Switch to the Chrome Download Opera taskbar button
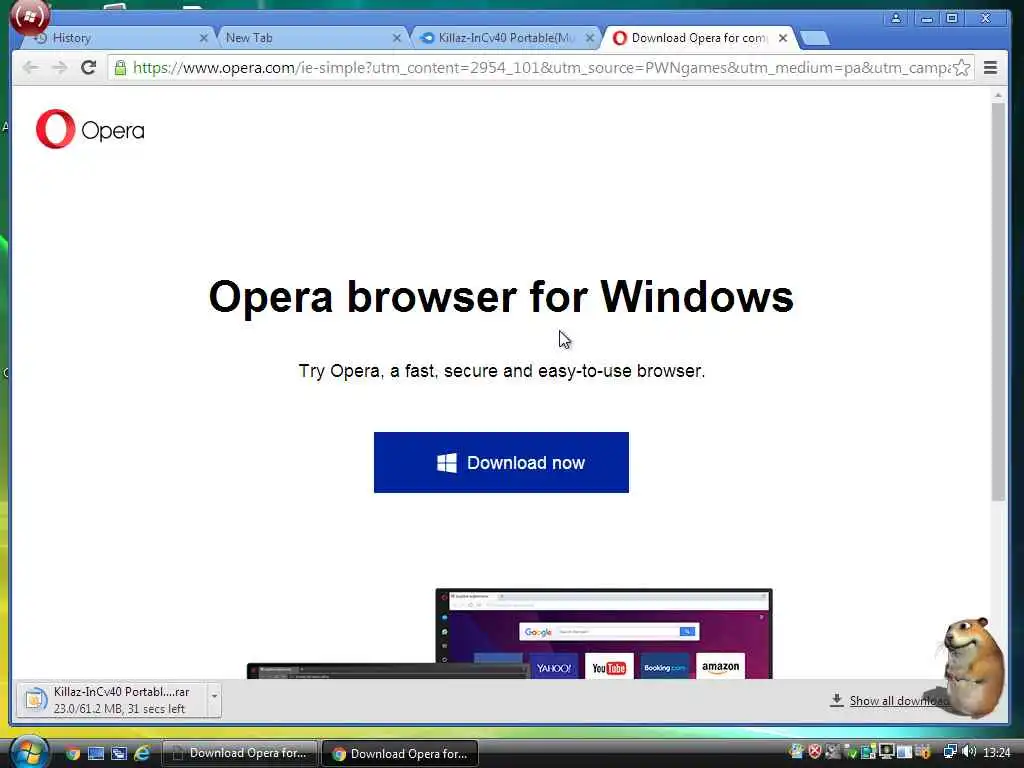 pos(400,754)
